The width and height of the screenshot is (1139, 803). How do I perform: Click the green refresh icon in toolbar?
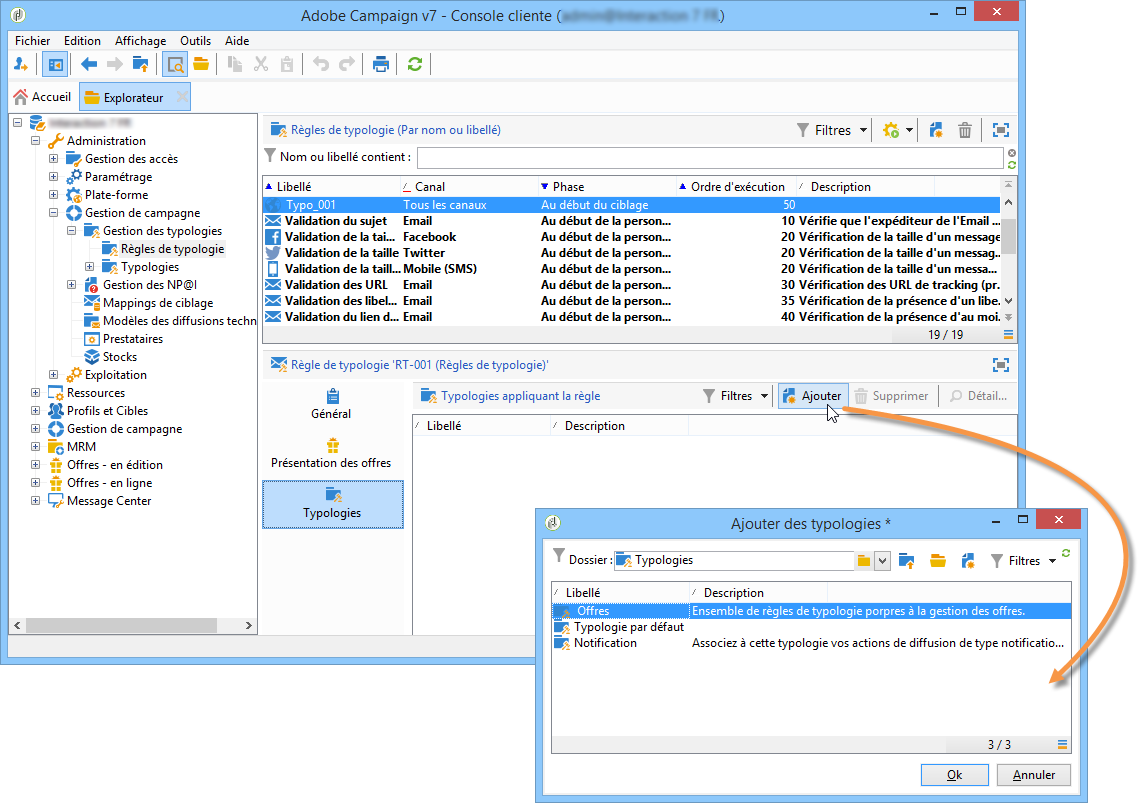[x=415, y=65]
